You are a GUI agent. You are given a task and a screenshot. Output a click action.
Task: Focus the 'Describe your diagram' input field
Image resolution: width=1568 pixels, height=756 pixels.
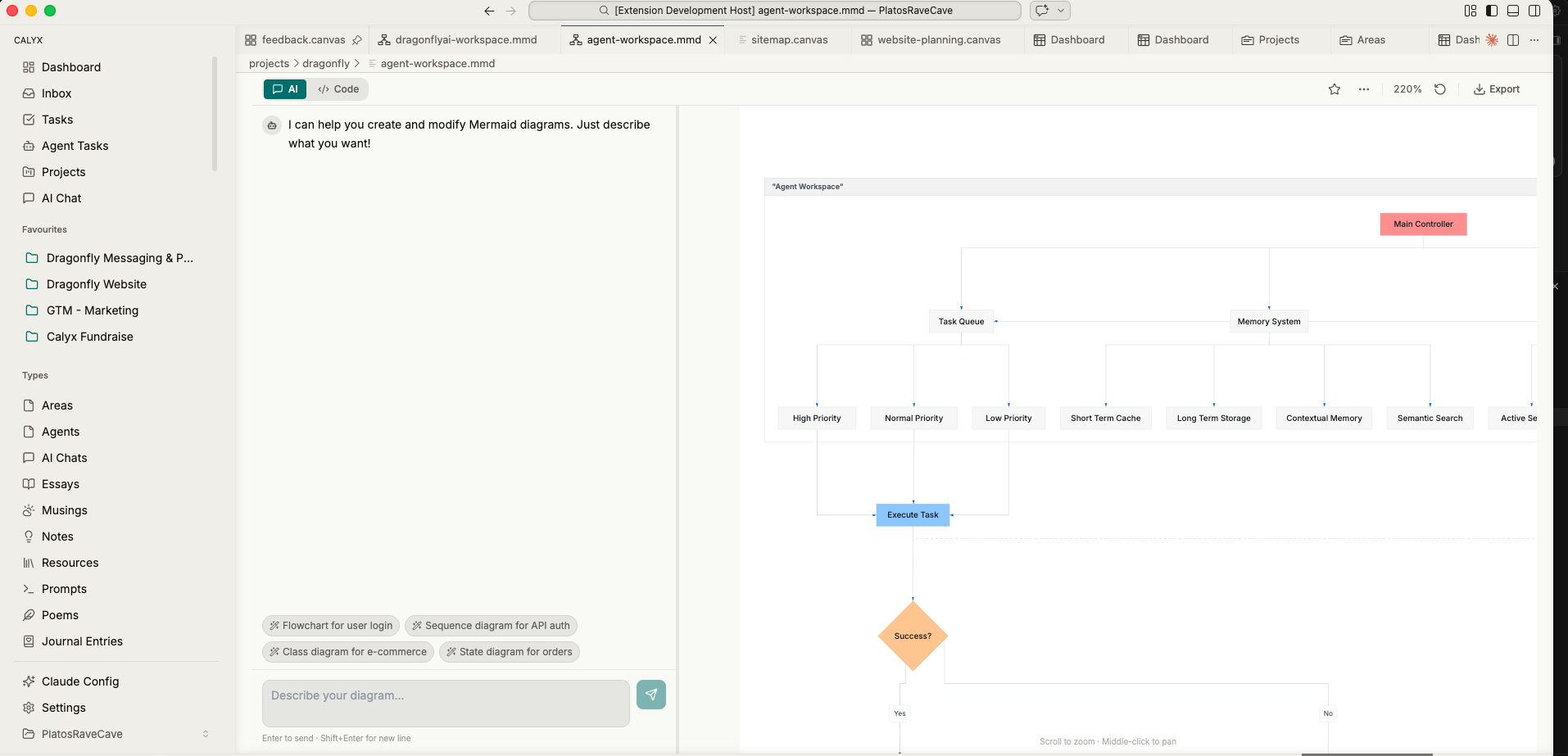[446, 703]
